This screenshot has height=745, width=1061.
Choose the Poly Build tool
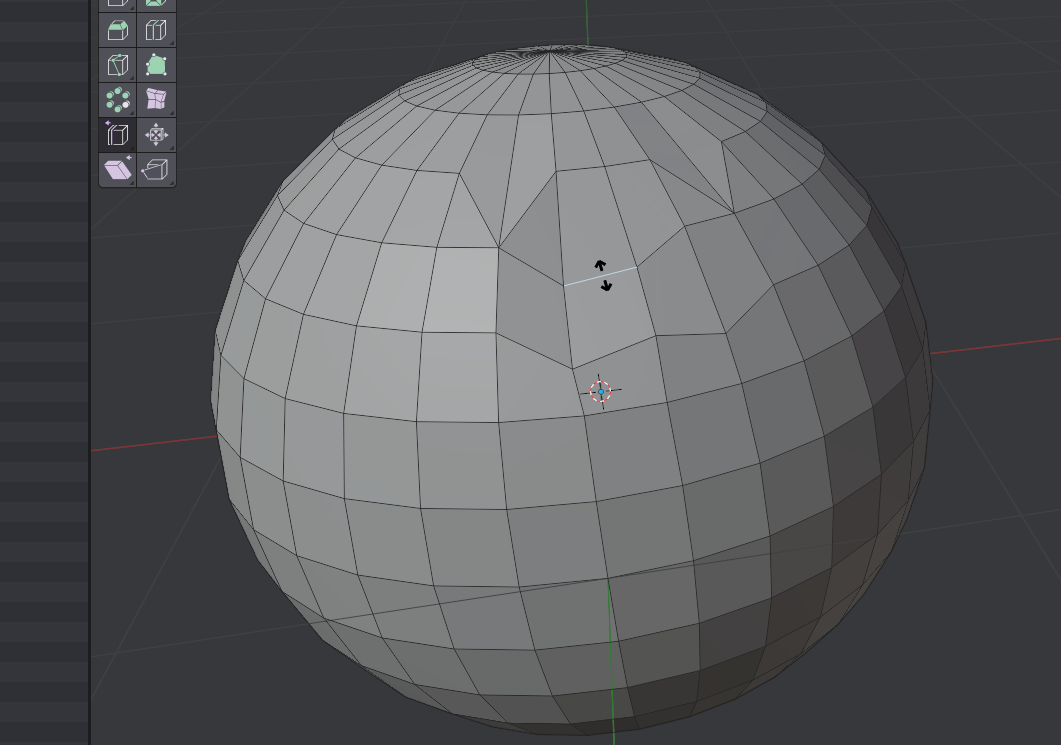(x=156, y=65)
